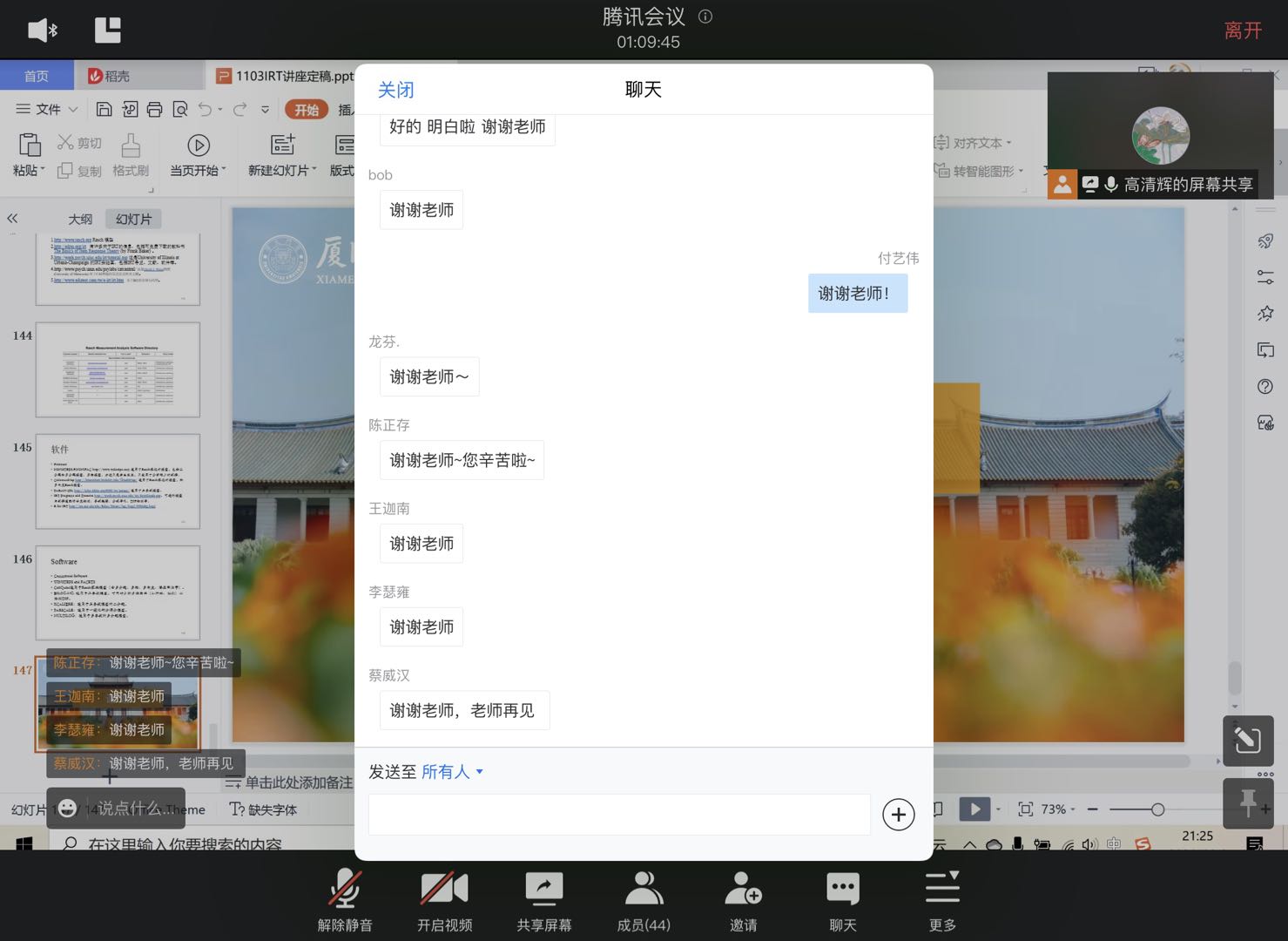Close the chat panel with 关闭
The width and height of the screenshot is (1288, 941).
(x=395, y=90)
